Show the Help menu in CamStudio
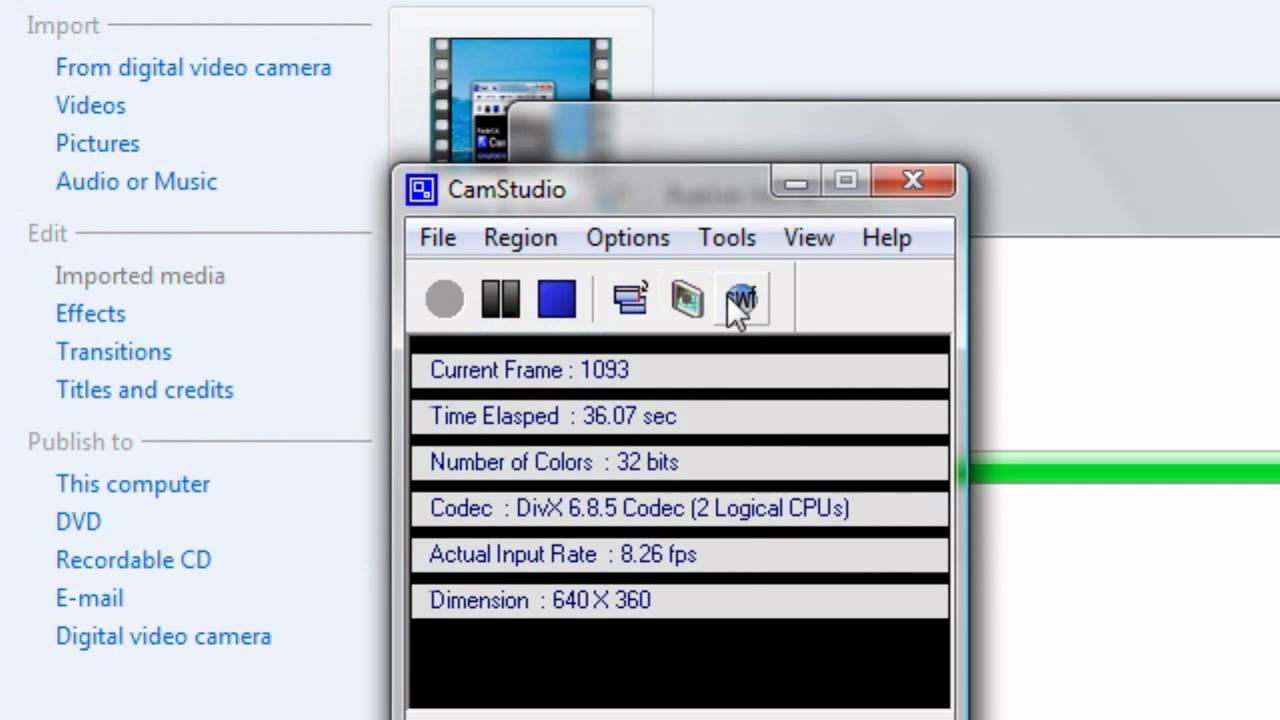Image resolution: width=1280 pixels, height=720 pixels. [x=886, y=238]
